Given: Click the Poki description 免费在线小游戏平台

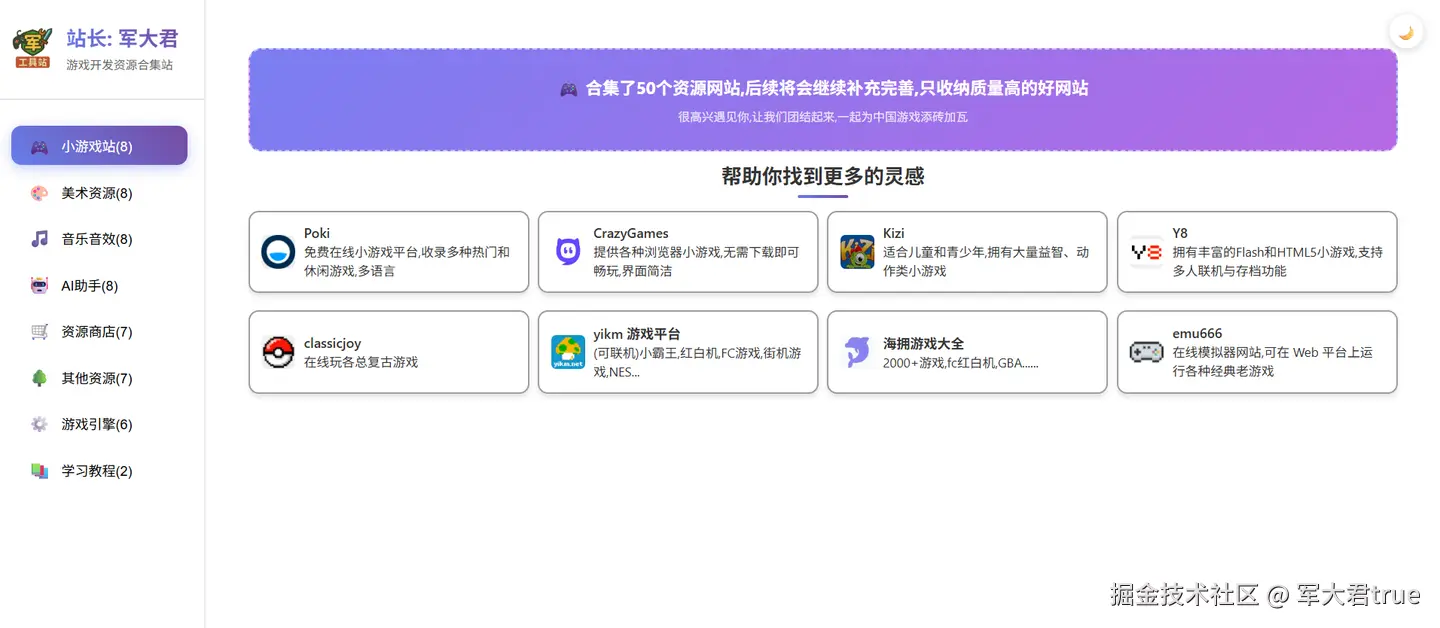Looking at the screenshot, I should pyautogui.click(x=407, y=261).
